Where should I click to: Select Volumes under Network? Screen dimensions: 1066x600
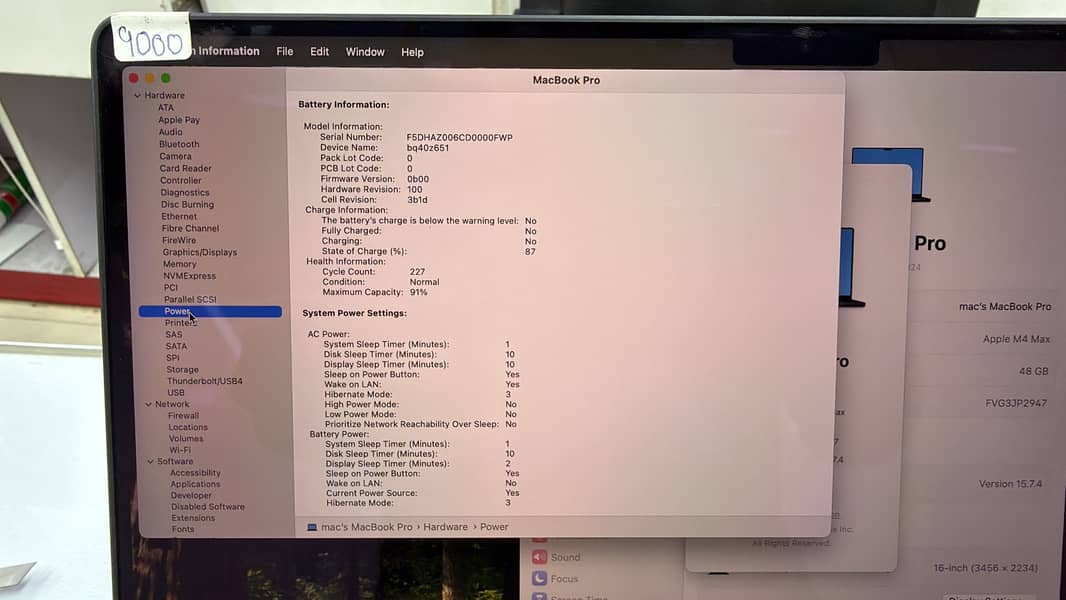(186, 439)
